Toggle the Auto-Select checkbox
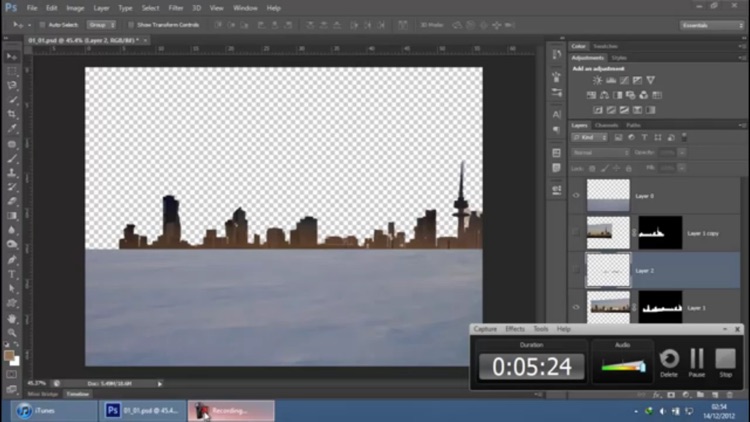 tap(42, 25)
